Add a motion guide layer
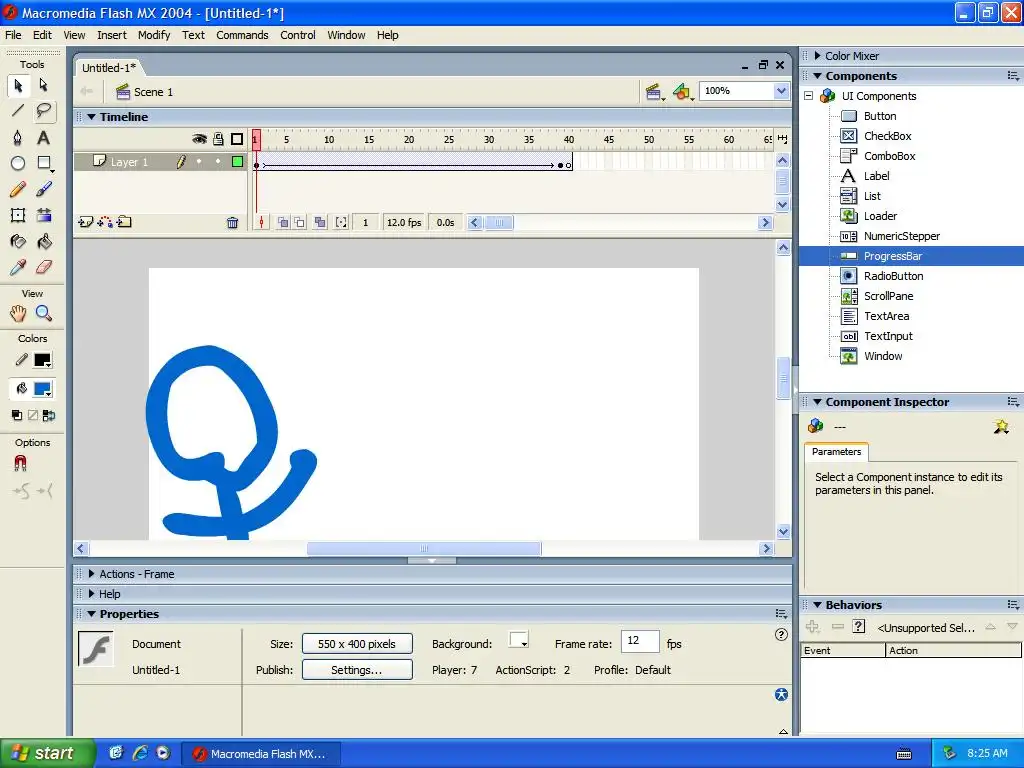1024x768 pixels. (104, 222)
